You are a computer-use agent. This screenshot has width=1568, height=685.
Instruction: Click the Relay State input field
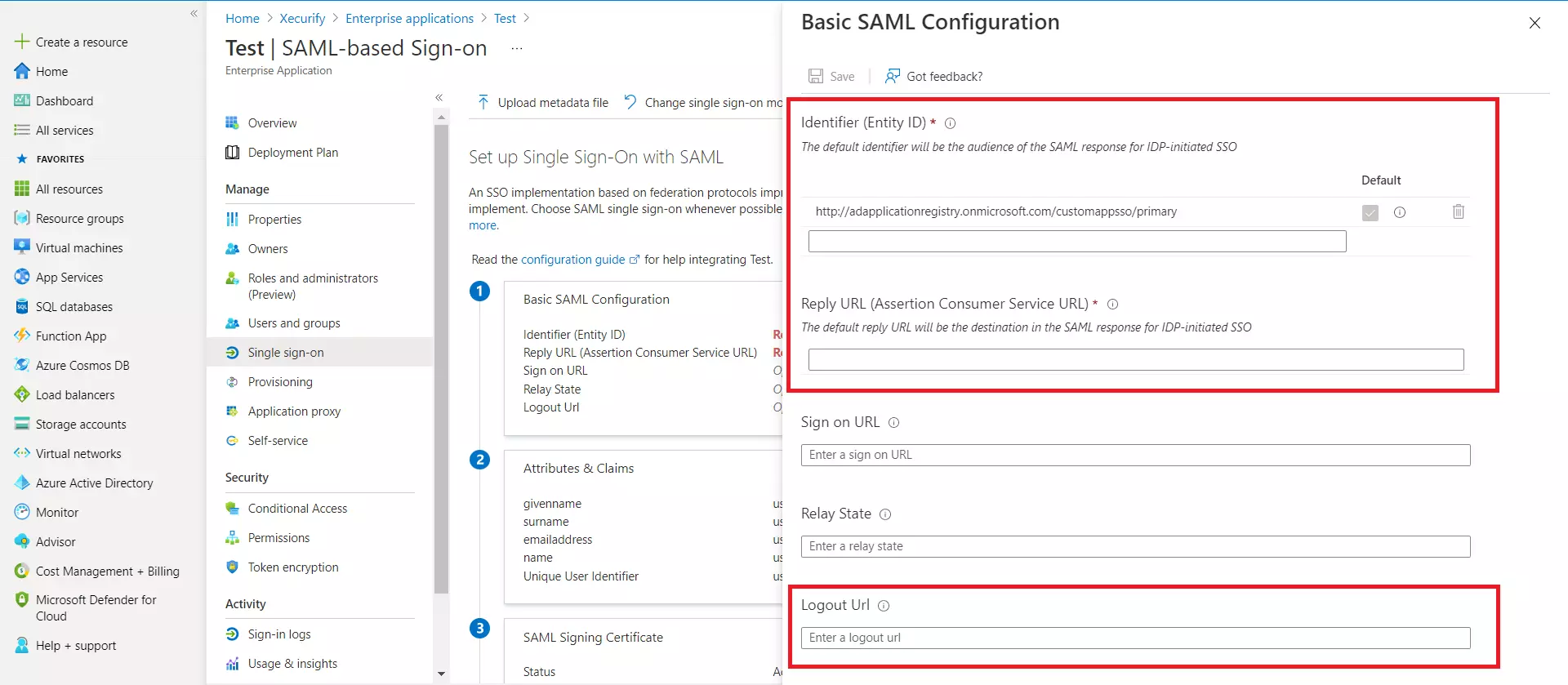tap(1135, 546)
